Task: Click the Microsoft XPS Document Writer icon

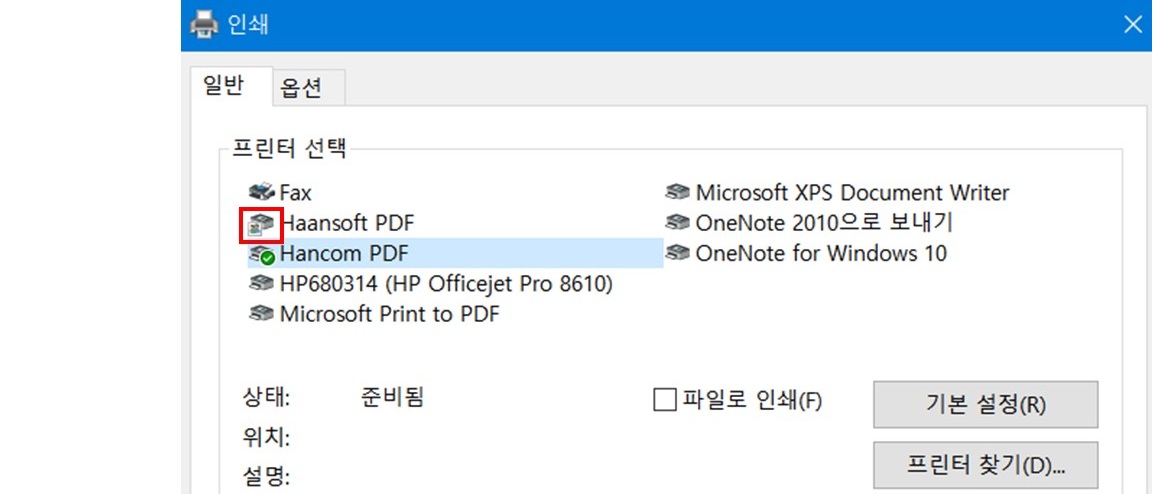Action: (677, 193)
